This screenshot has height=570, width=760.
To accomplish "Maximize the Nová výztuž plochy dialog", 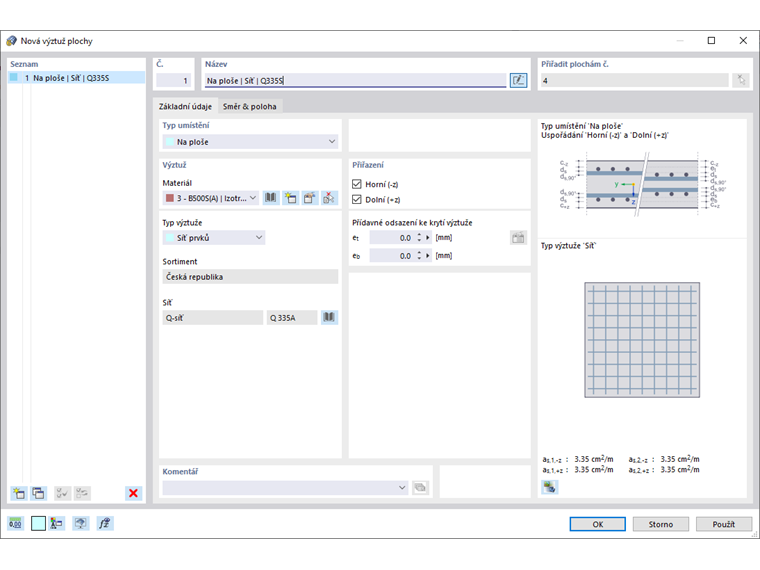I will (711, 41).
